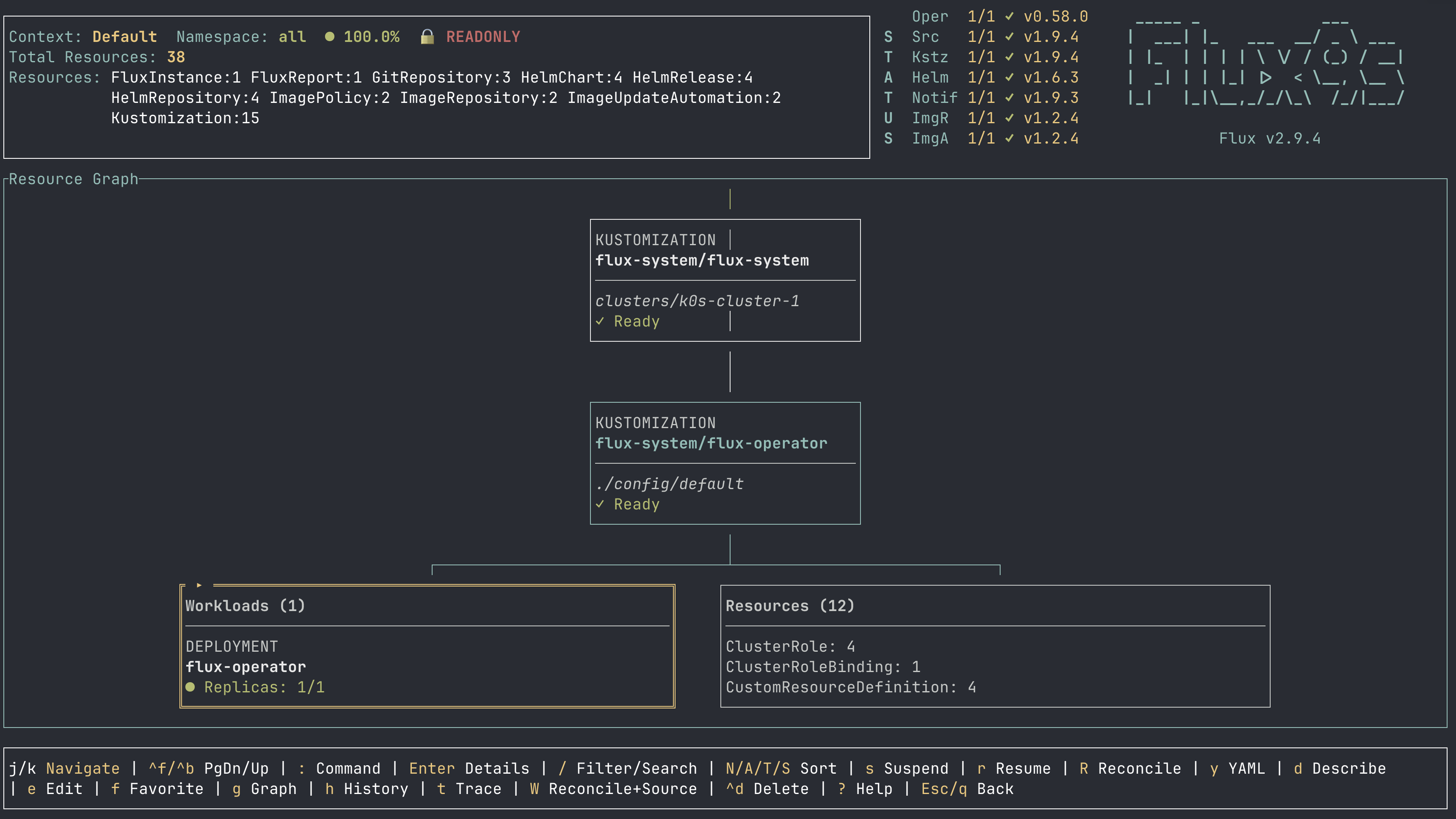This screenshot has width=1456, height=819.
Task: Click the Favorite shortcut in the footer
Action: coord(157,789)
